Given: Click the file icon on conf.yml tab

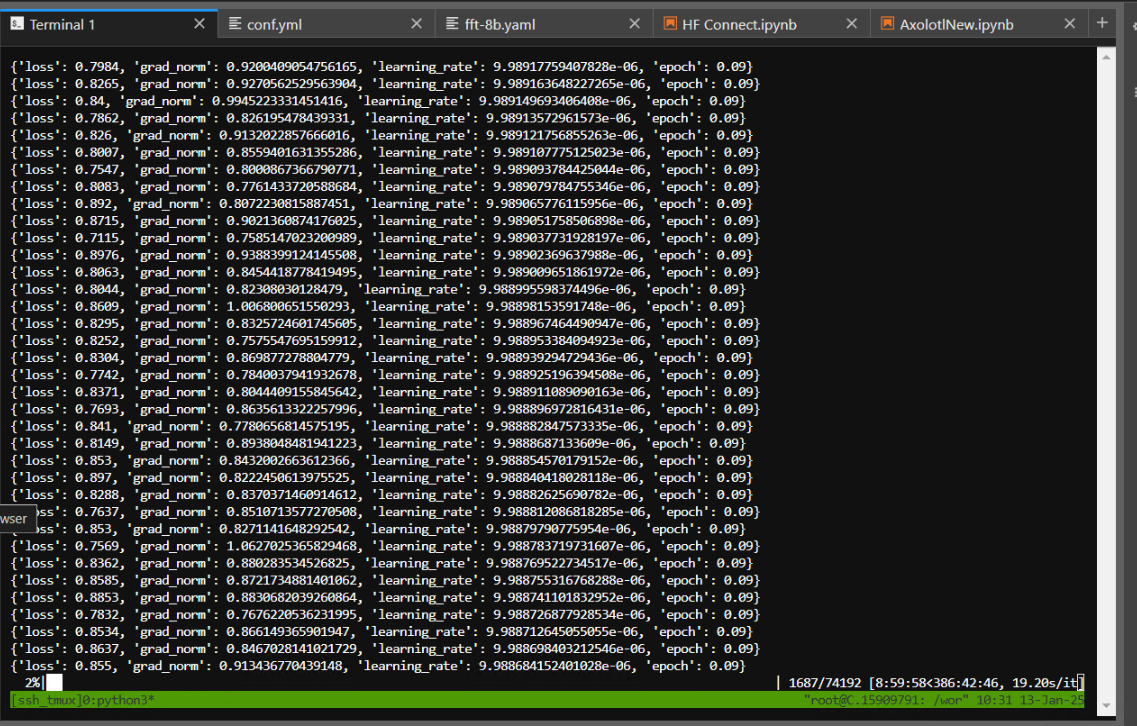Looking at the screenshot, I should [x=235, y=24].
